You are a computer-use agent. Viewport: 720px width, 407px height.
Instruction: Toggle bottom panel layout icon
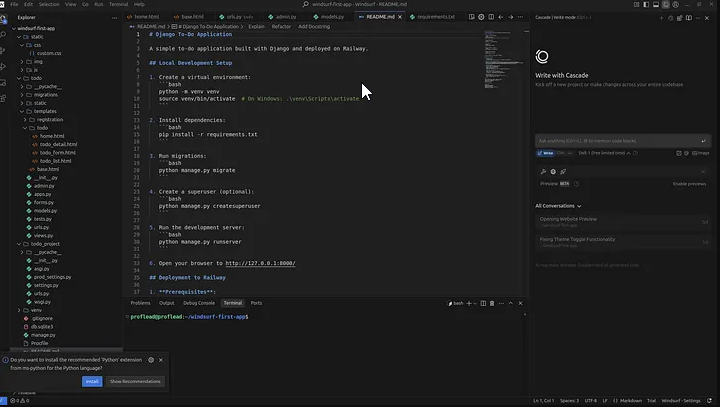pyautogui.click(x=656, y=4)
